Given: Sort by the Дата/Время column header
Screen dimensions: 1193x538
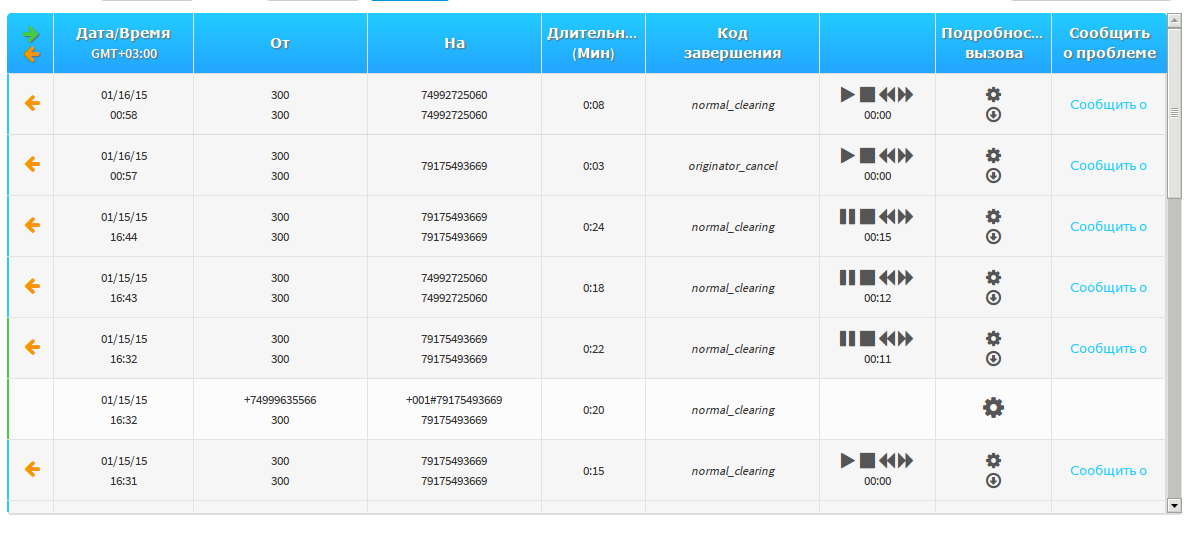Looking at the screenshot, I should pyautogui.click(x=123, y=43).
